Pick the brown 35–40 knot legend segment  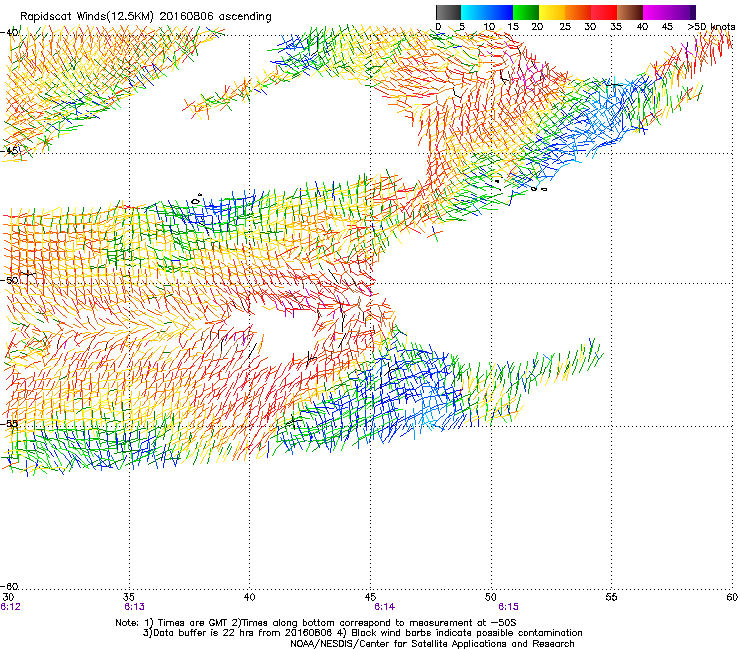pyautogui.click(x=630, y=12)
